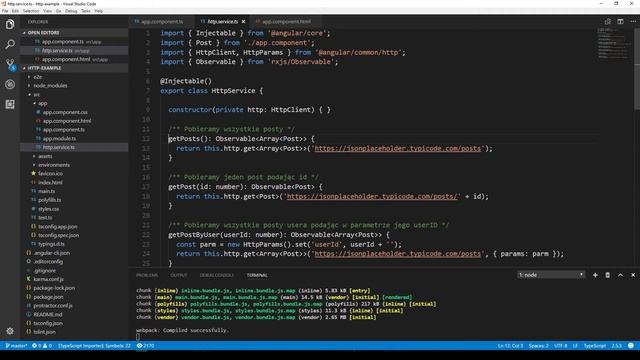Open app.module.ts in the file tree
Screen dimensions: 640x360
[x=59, y=138]
